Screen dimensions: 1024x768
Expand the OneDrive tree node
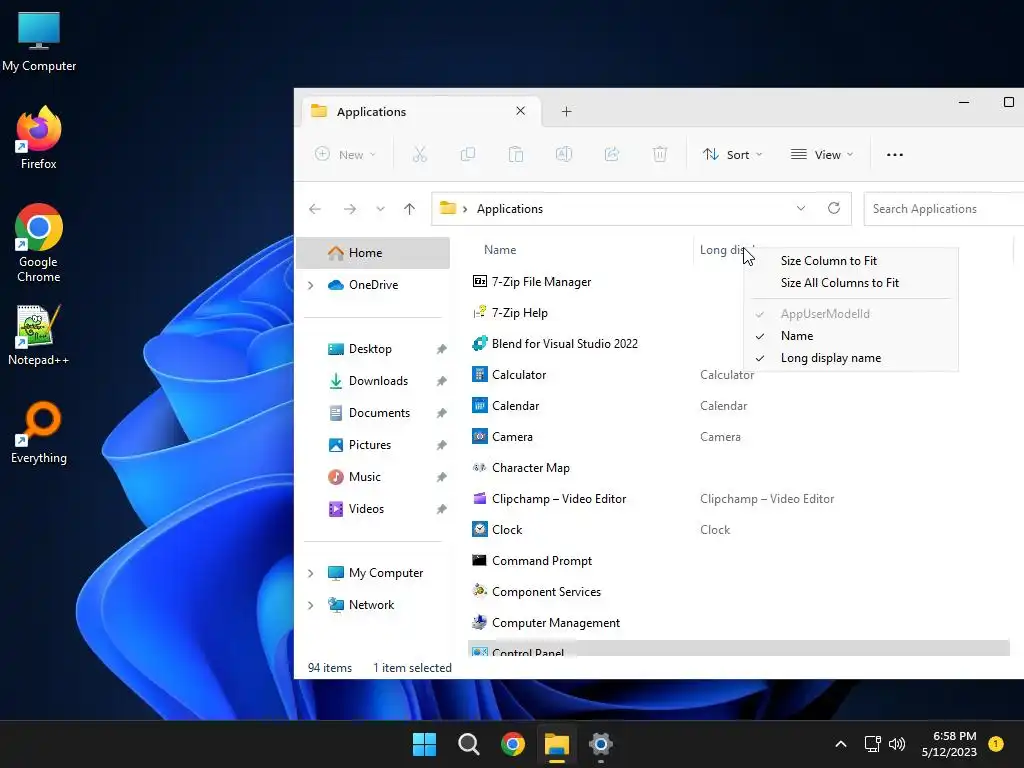(311, 285)
